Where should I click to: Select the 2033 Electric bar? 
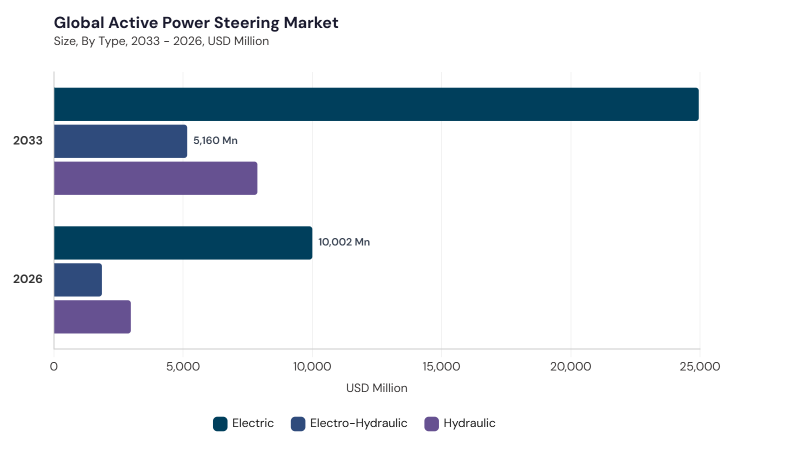click(x=377, y=105)
